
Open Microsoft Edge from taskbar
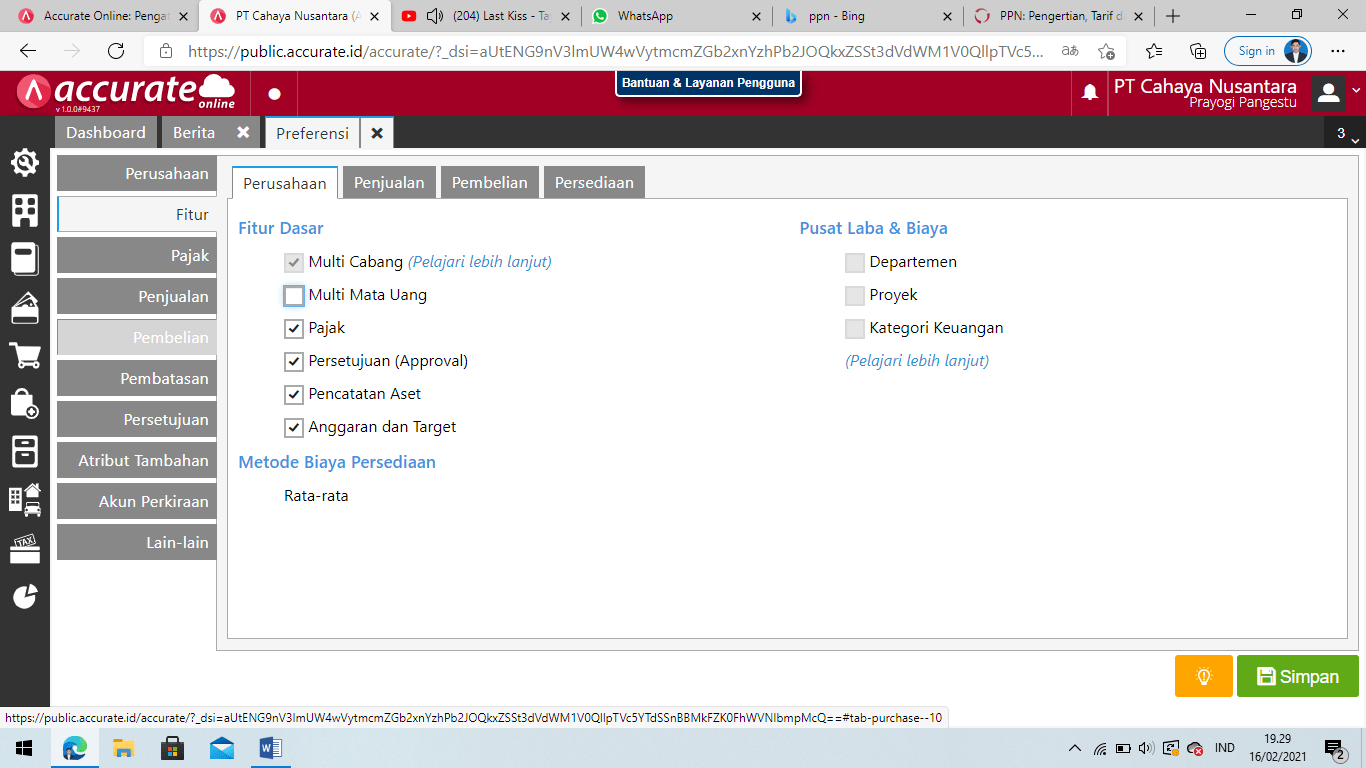click(x=74, y=747)
